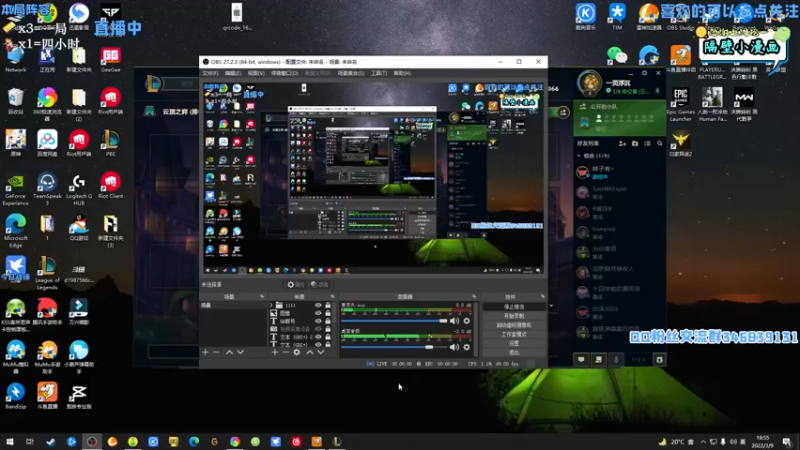Toggle visibility of fifth source text row
This screenshot has width=800, height=450.
coord(318,337)
